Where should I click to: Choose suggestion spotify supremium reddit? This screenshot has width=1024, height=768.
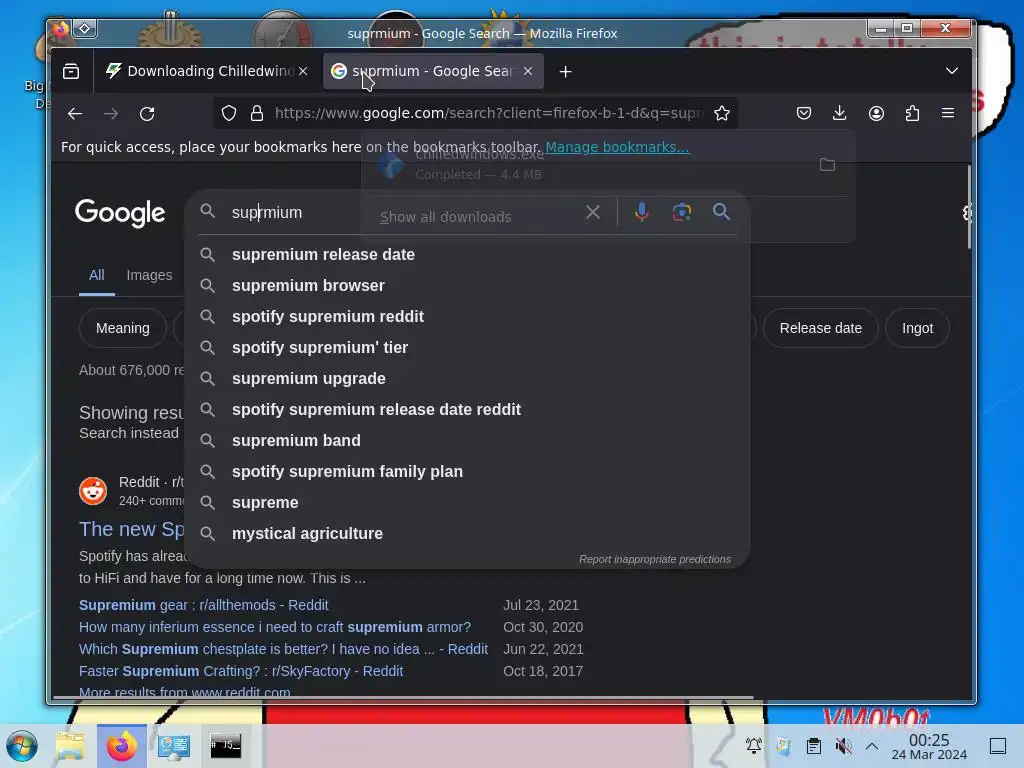pos(467,317)
